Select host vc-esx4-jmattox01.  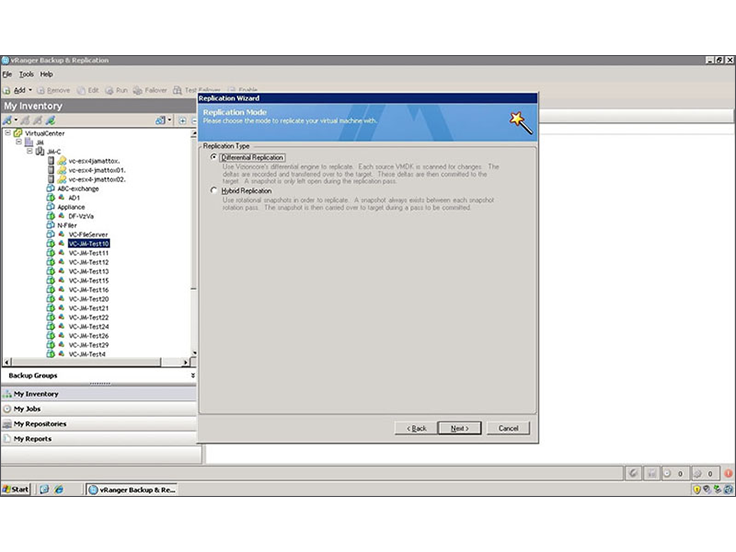[x=97, y=170]
